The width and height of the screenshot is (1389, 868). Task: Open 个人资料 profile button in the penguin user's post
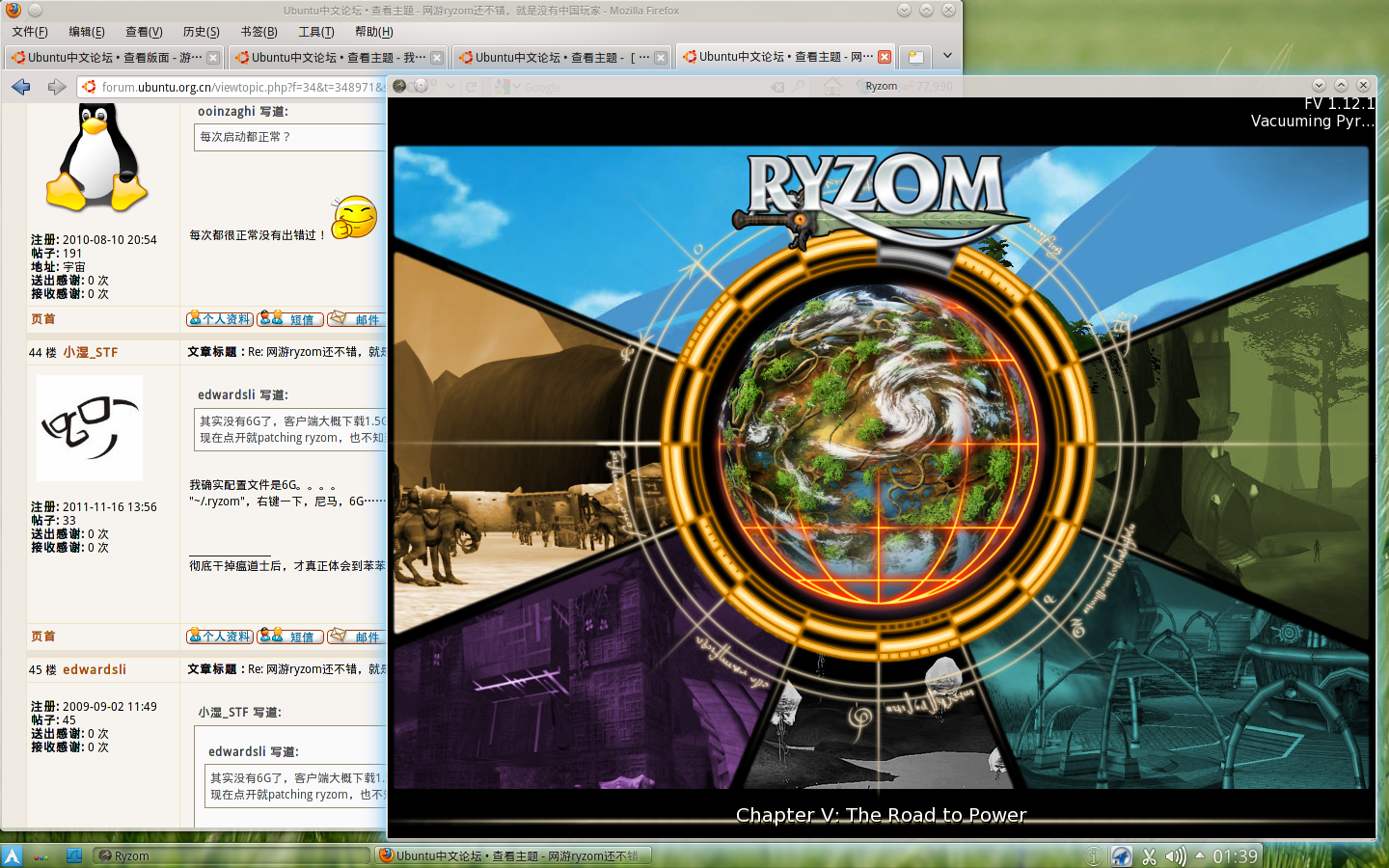point(220,319)
